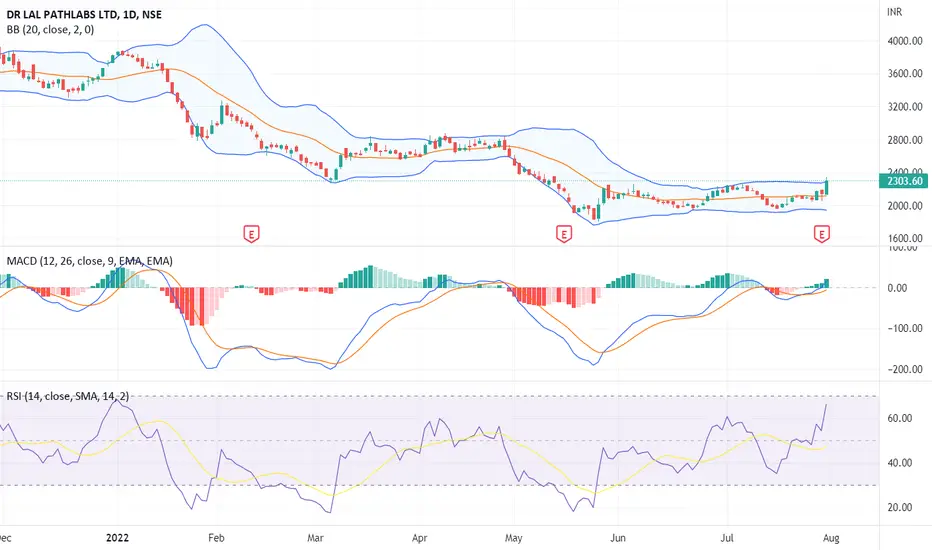Click the May label on time axis

(514, 538)
